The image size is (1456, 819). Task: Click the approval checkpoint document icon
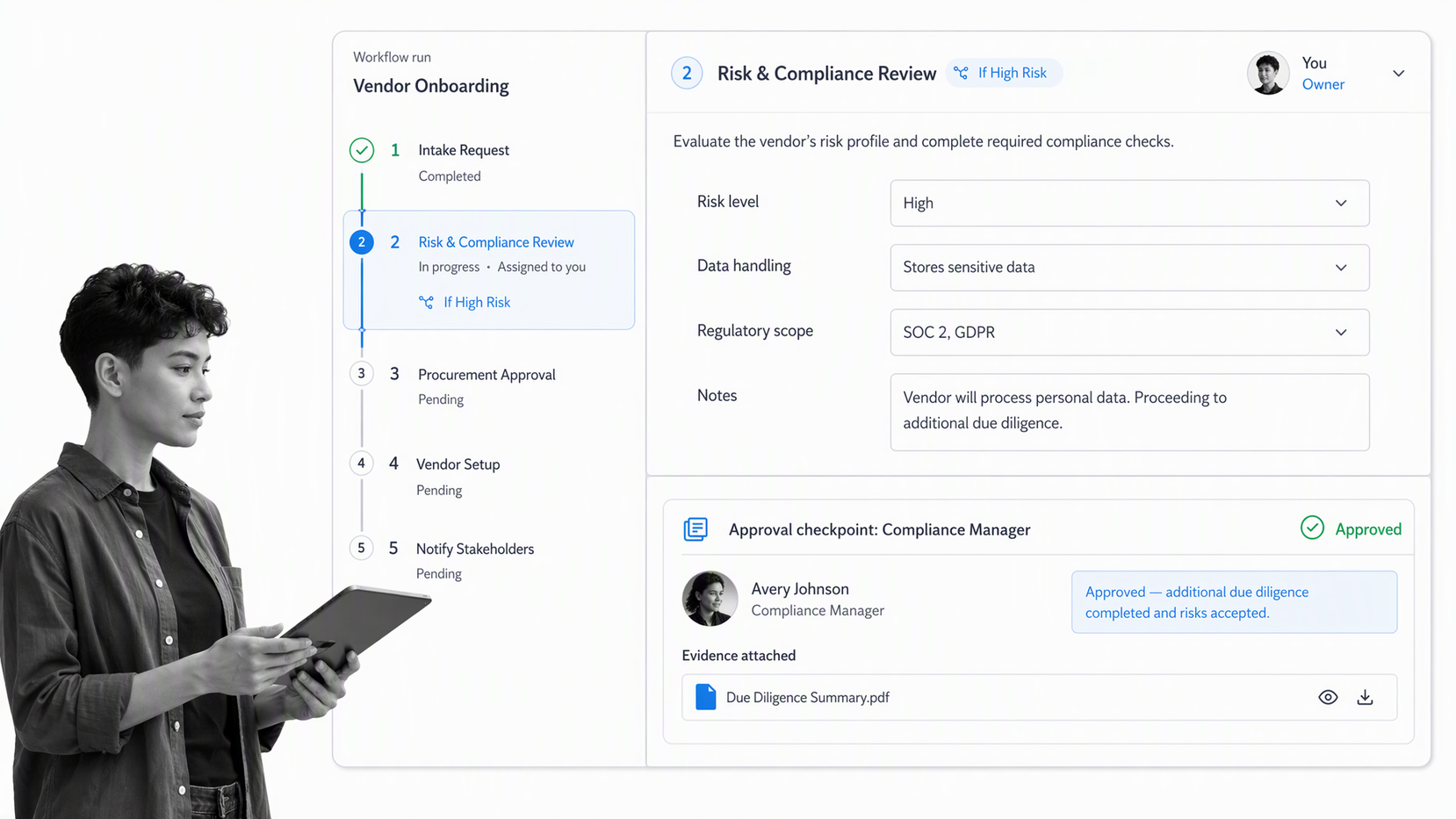coord(696,529)
